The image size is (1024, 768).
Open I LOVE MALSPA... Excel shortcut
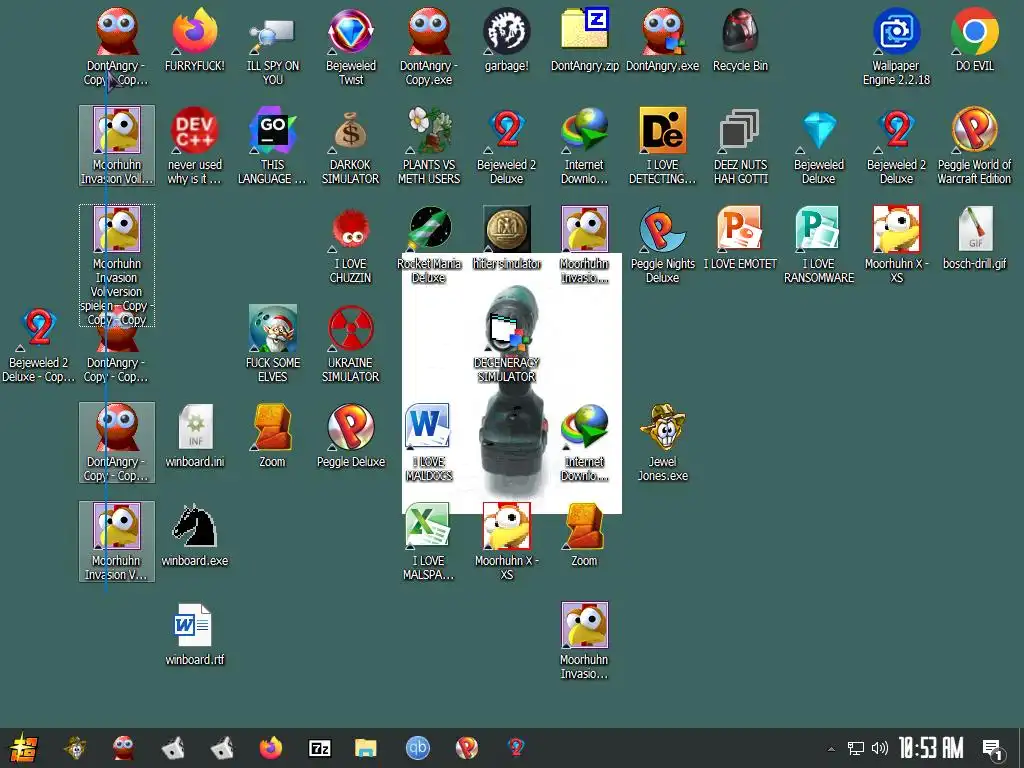(428, 542)
